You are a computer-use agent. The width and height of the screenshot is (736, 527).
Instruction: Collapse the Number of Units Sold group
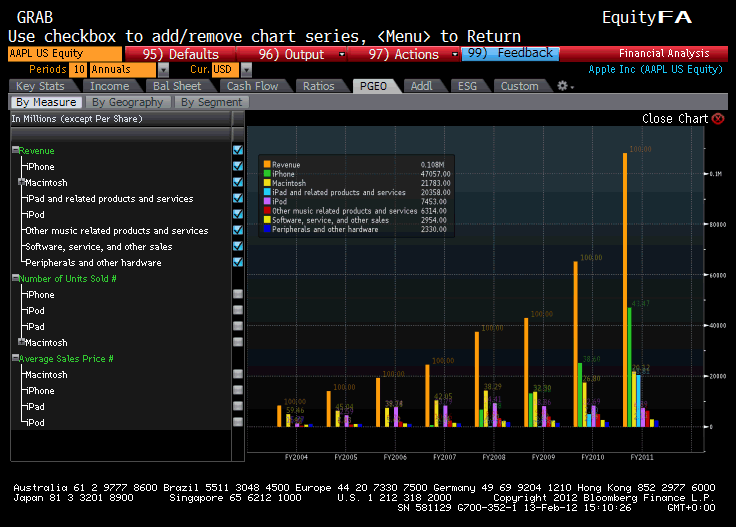point(16,279)
